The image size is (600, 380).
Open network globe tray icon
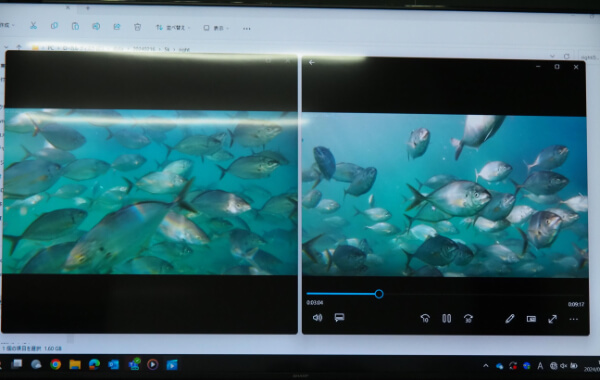pos(553,366)
